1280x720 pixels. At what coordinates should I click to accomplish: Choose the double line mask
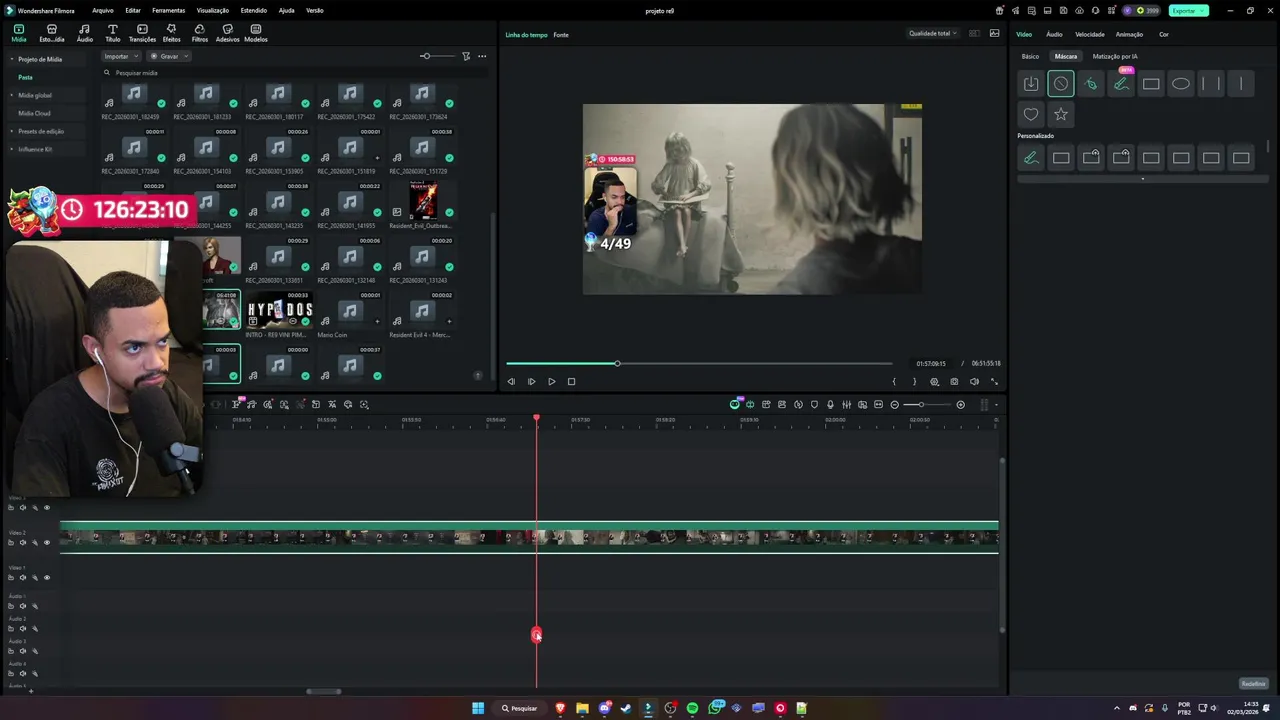tap(1211, 84)
